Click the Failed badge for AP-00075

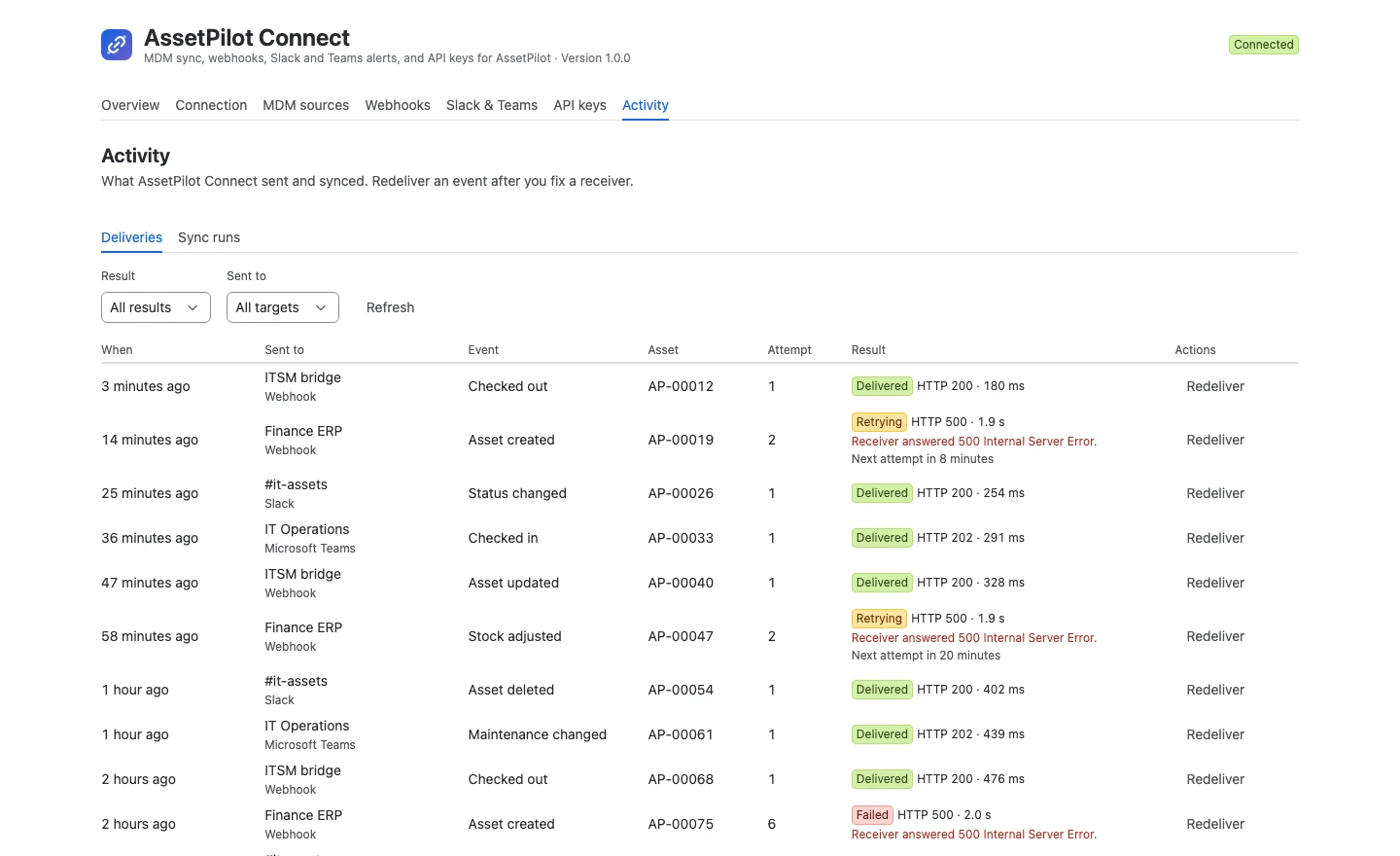[872, 815]
